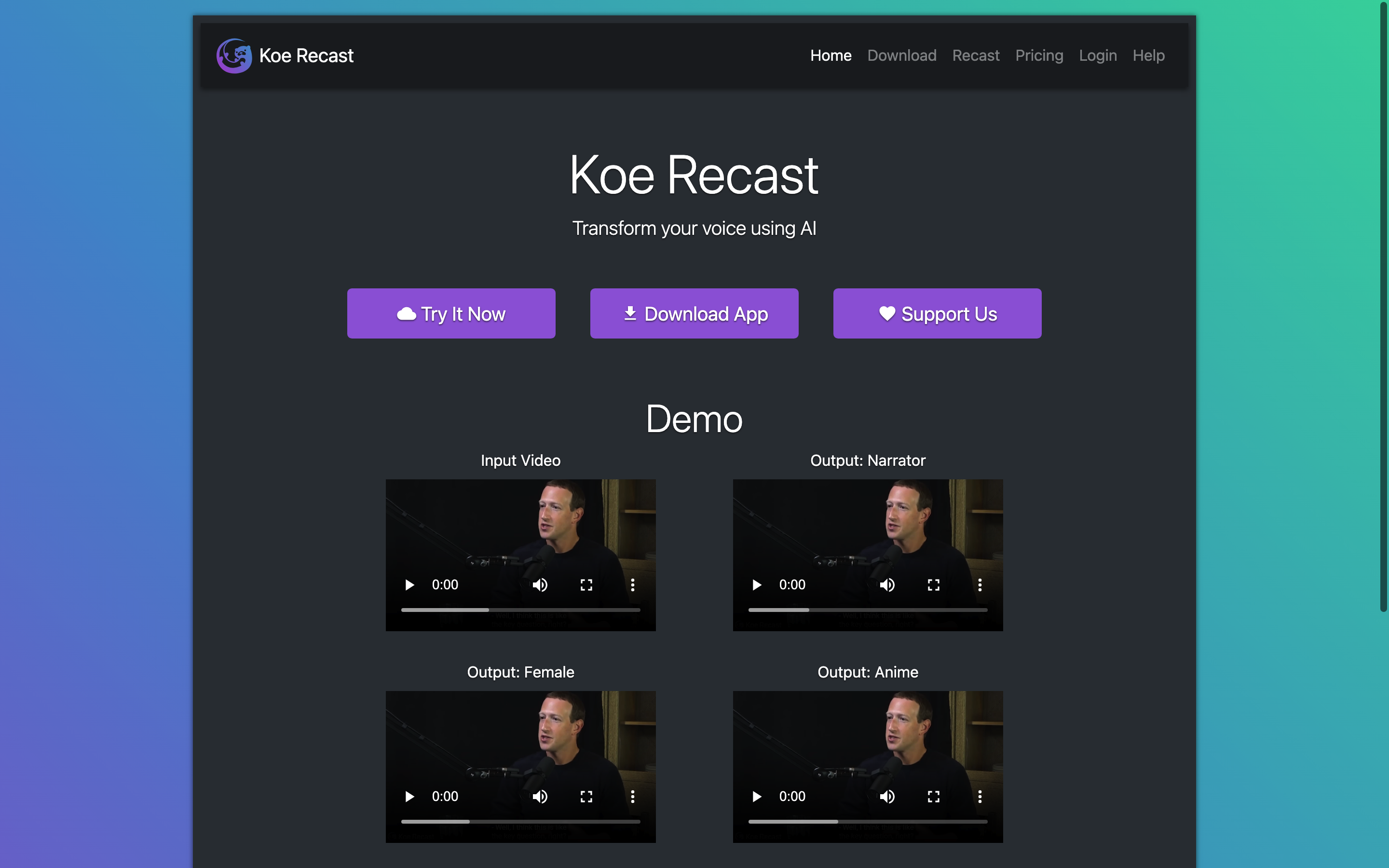Click the Koe Recast logo icon
Image resolution: width=1389 pixels, height=868 pixels.
pos(234,55)
